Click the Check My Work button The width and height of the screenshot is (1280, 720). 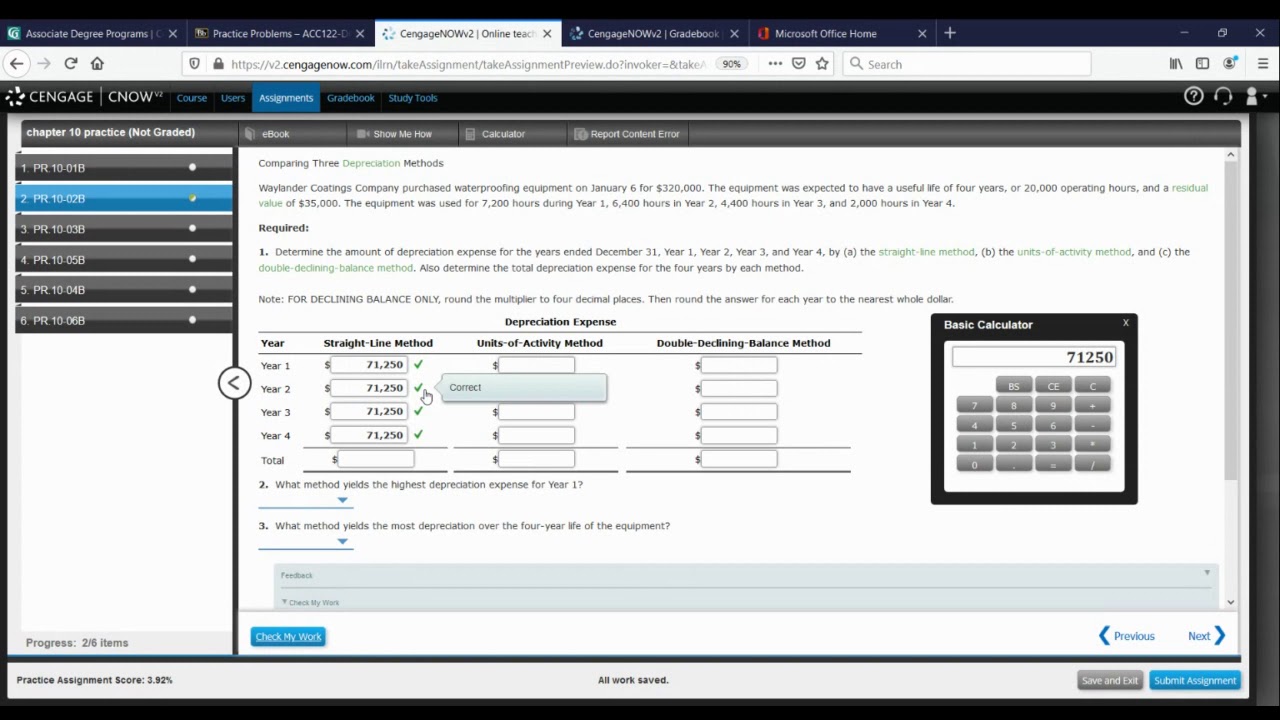pos(288,637)
